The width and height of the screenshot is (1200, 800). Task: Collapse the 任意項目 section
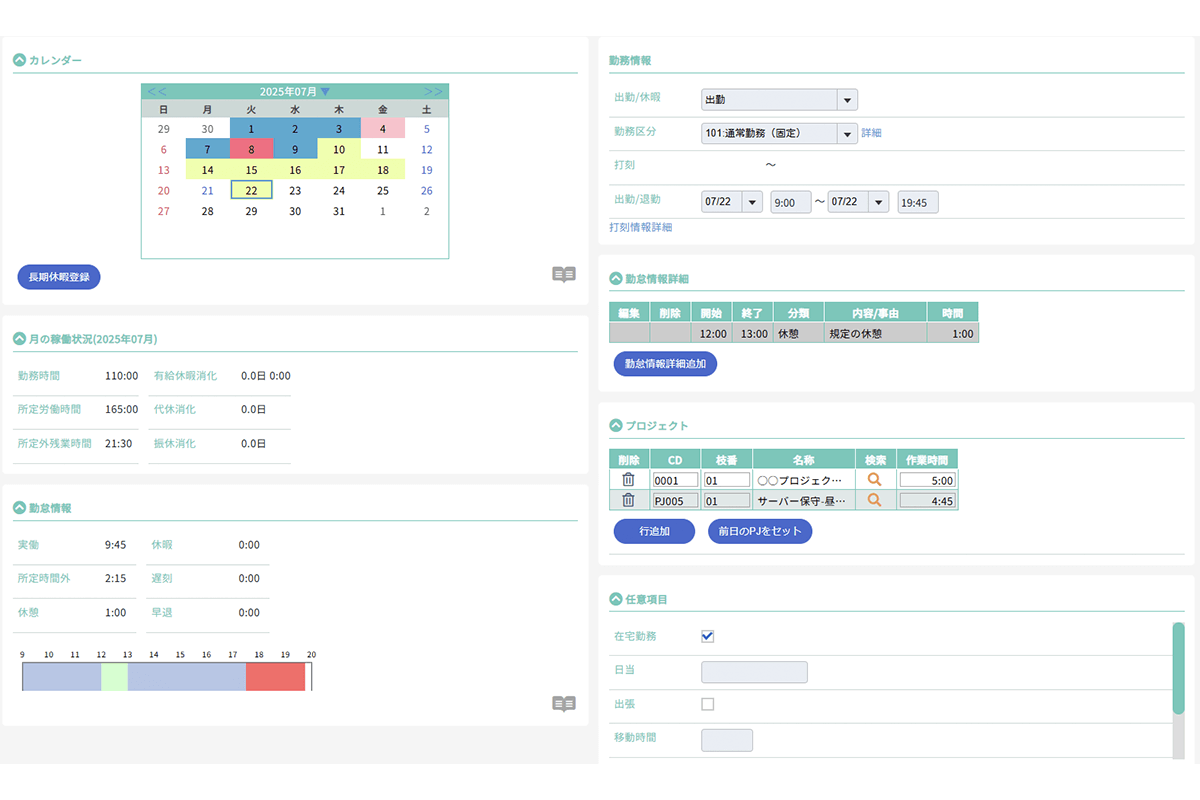[616, 599]
